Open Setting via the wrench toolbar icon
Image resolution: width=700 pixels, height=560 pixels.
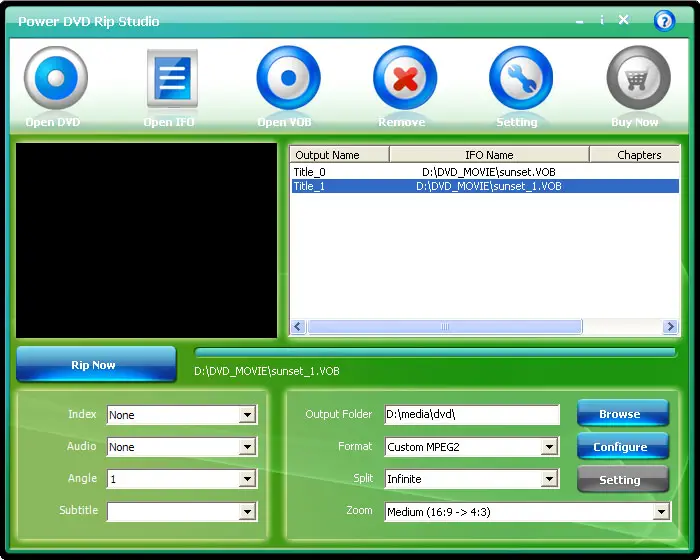pyautogui.click(x=521, y=78)
